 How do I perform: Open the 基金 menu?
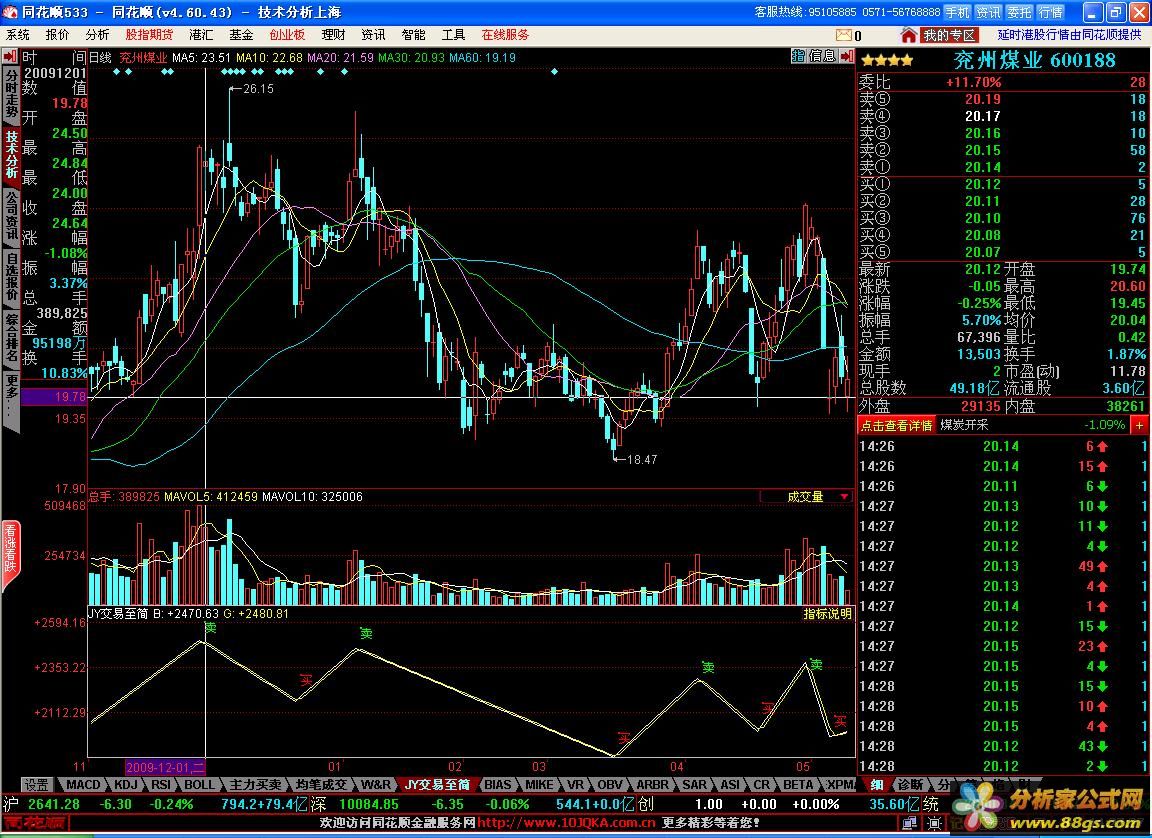[241, 35]
